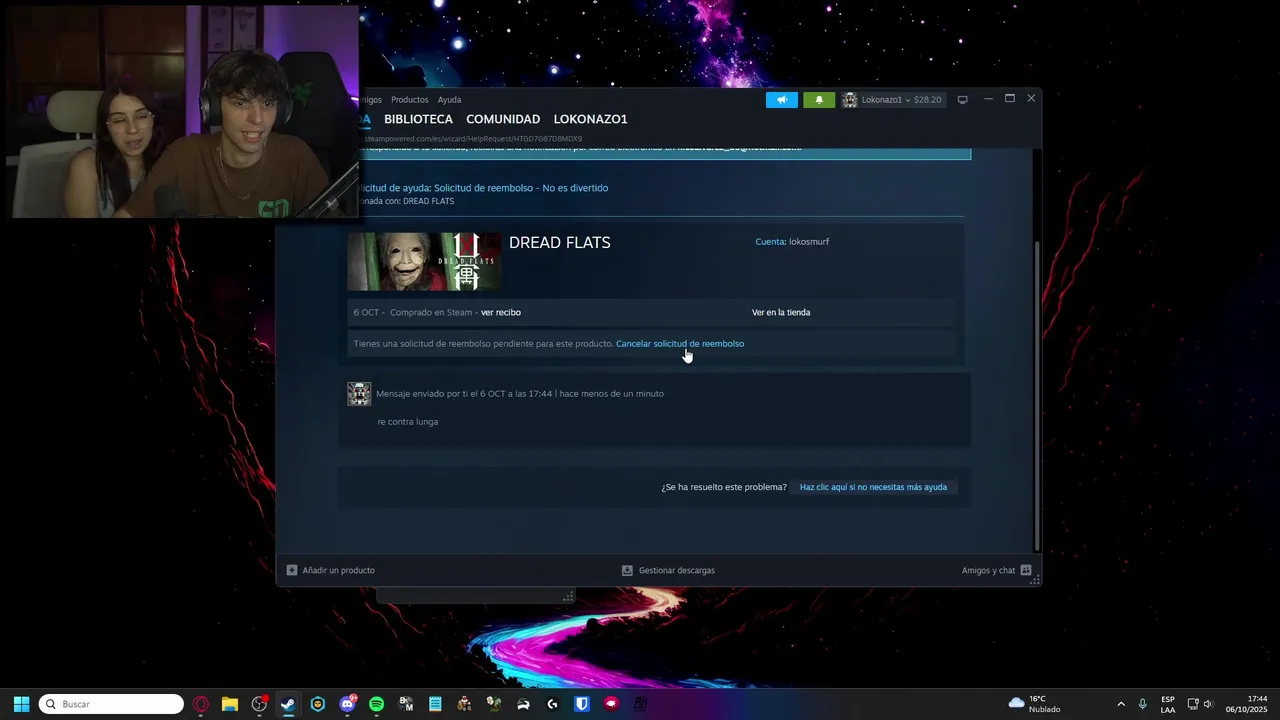Open Opera GX from the taskbar

coord(201,704)
